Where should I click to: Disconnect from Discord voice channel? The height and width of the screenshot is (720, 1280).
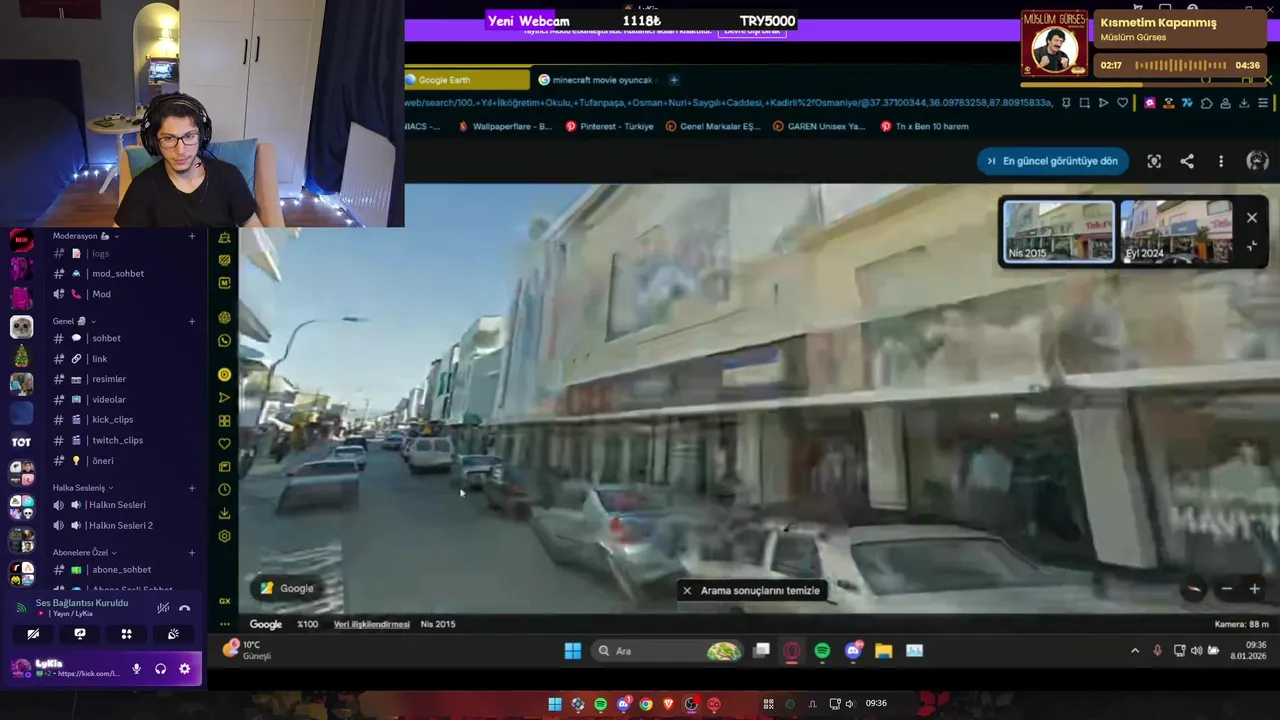click(x=184, y=607)
